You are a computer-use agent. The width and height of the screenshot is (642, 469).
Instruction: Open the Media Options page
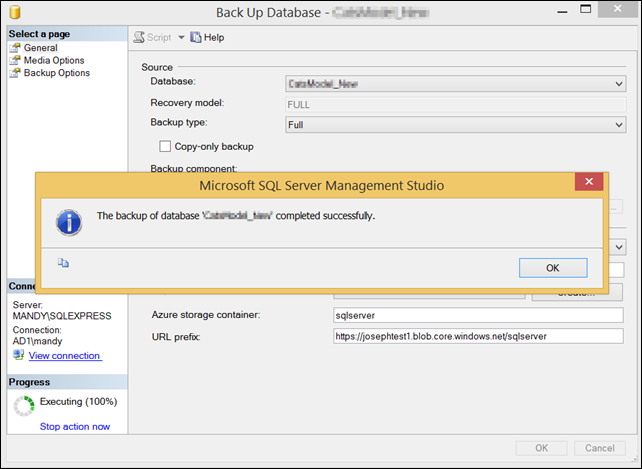coord(53,60)
